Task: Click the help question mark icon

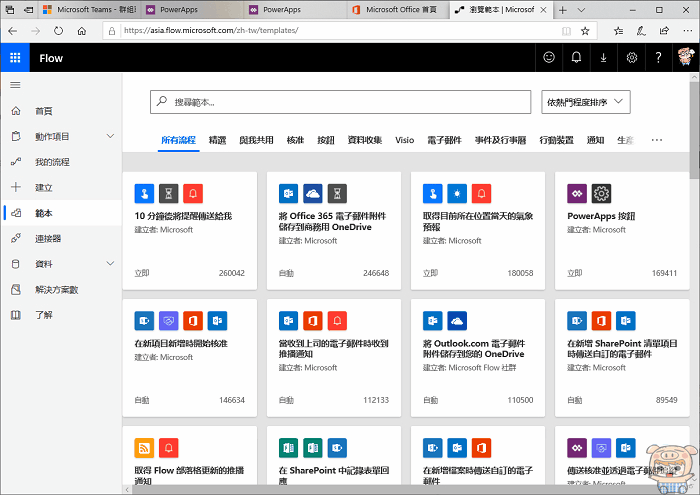Action: click(659, 58)
